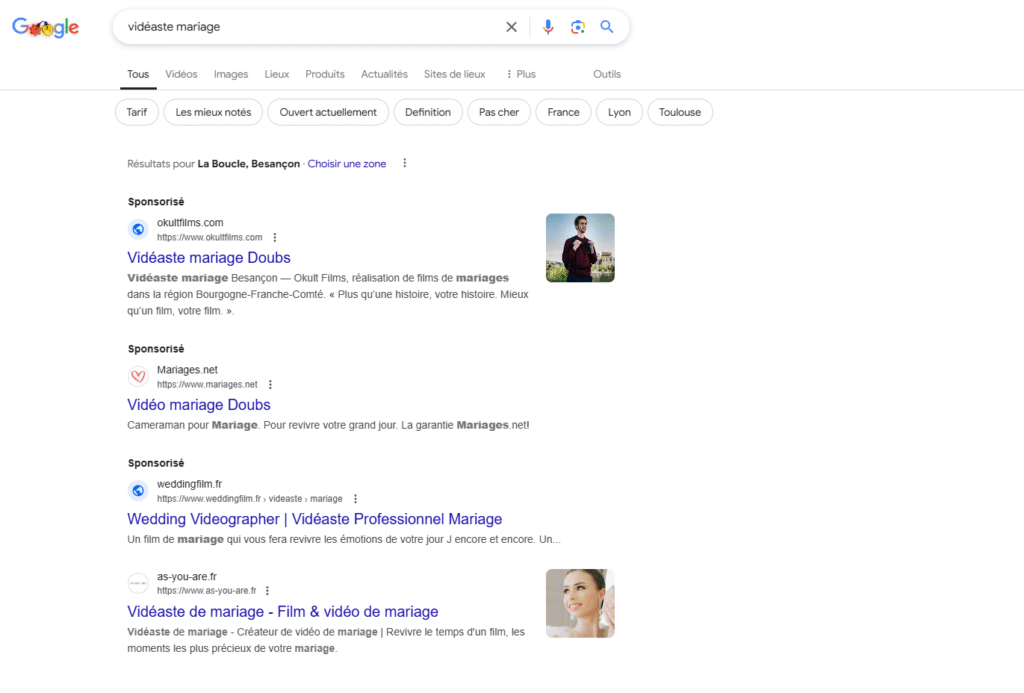
Task: Open the Produits tab
Action: point(325,74)
